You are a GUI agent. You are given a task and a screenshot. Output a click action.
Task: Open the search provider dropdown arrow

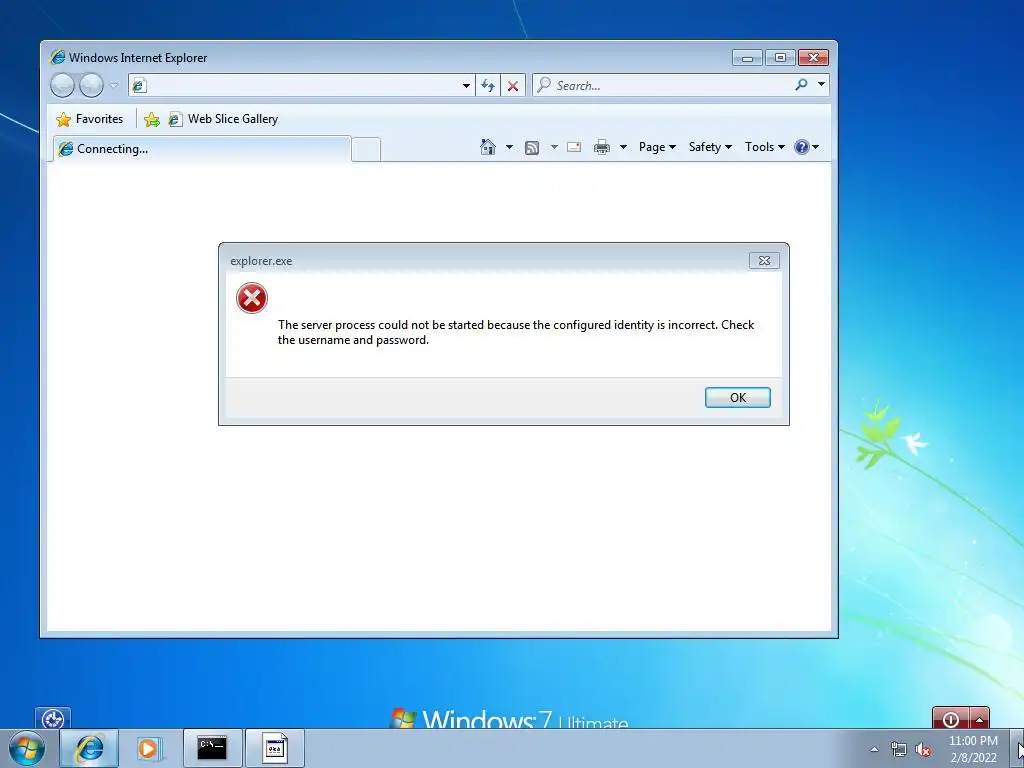point(822,85)
